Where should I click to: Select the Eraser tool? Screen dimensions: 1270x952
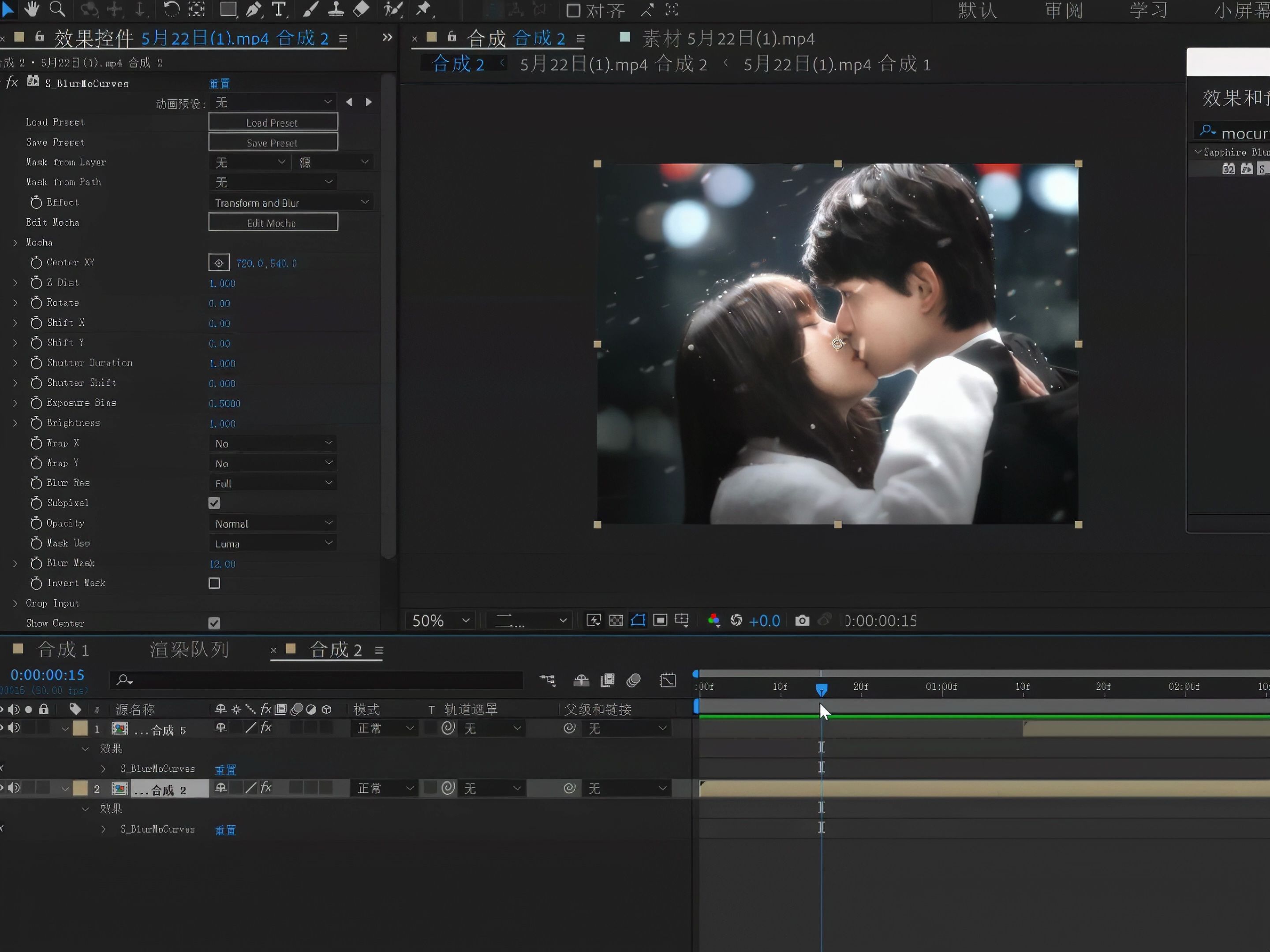tap(361, 9)
